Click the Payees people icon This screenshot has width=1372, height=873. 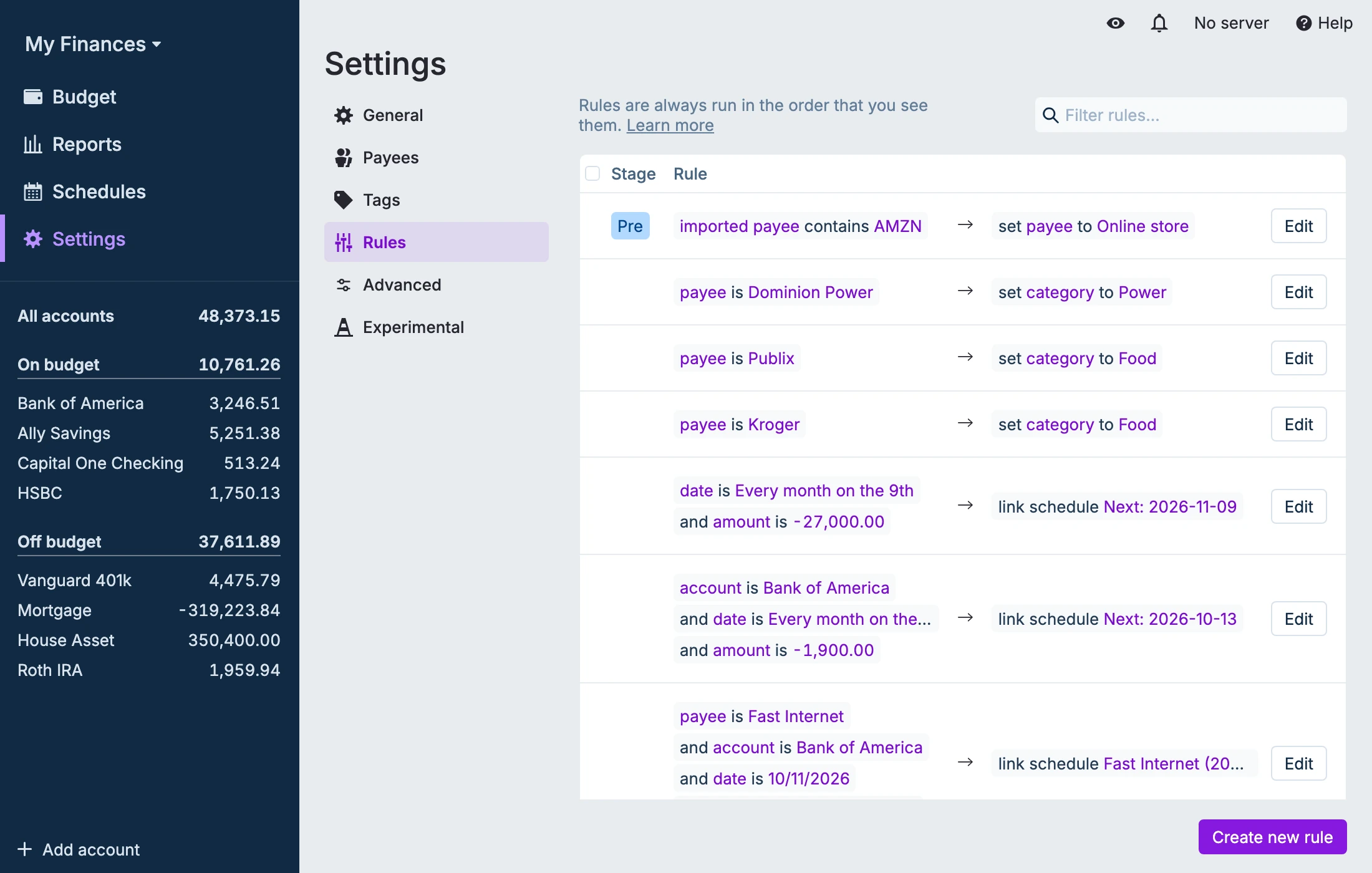click(344, 158)
